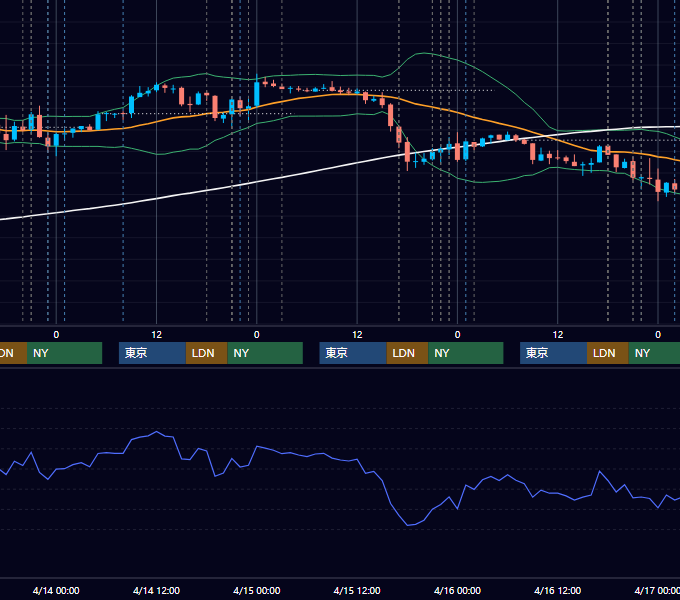Click the 4/16 12:00 date label
The height and width of the screenshot is (600, 680).
point(558,590)
